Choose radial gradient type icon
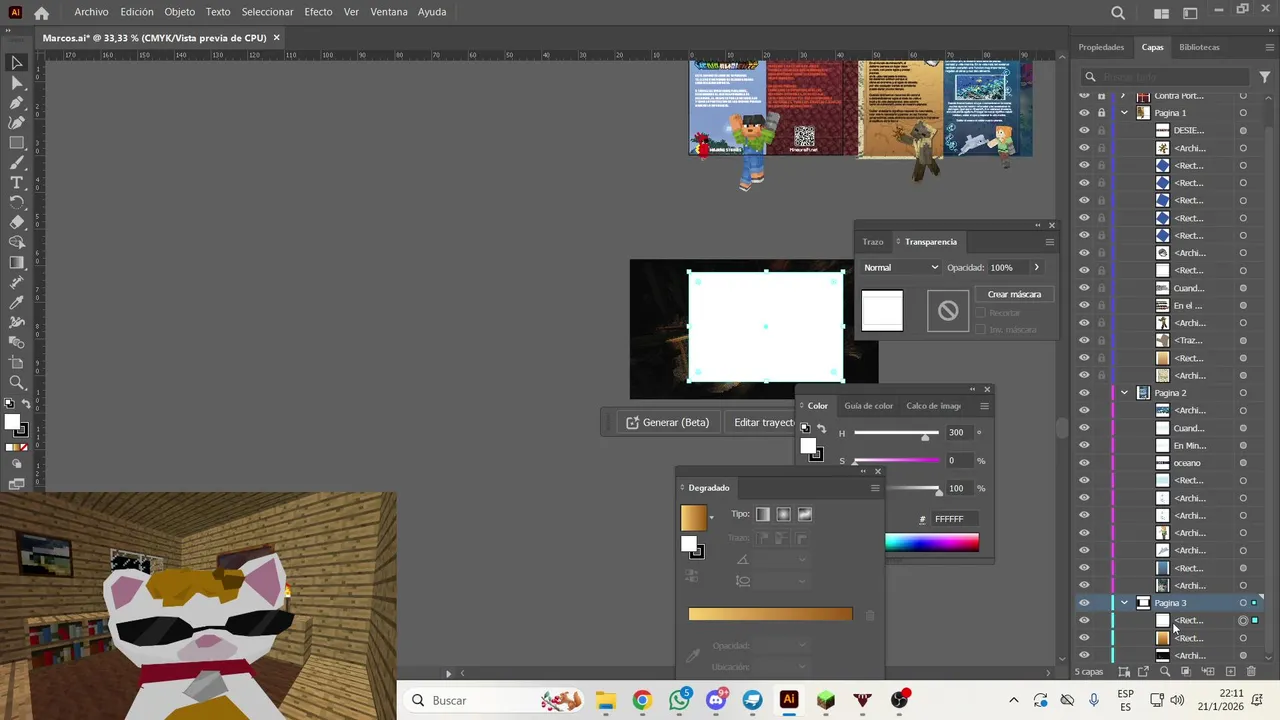Image resolution: width=1280 pixels, height=720 pixels. click(x=784, y=514)
